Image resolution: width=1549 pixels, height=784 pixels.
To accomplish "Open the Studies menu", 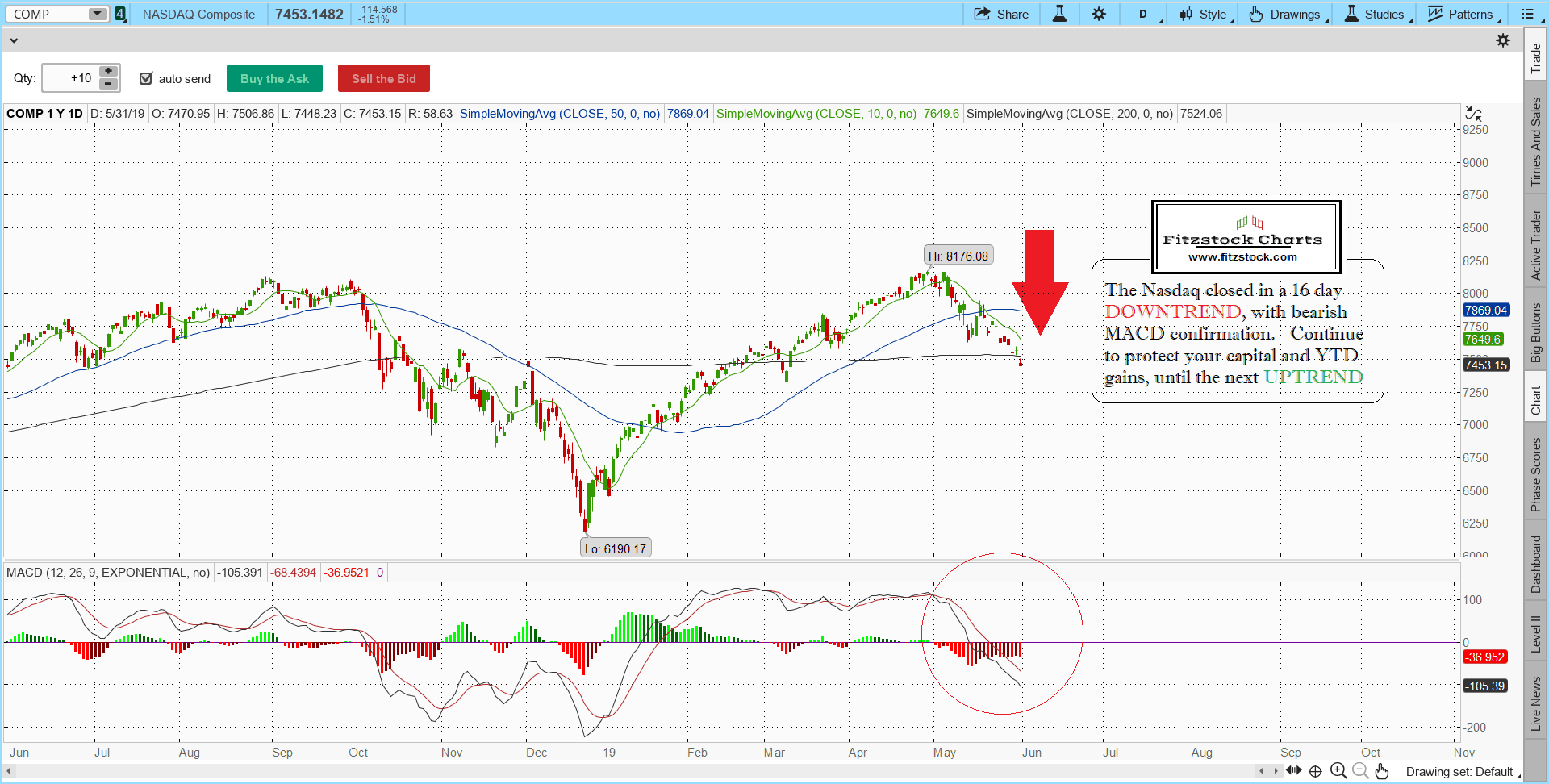I will click(x=1376, y=14).
